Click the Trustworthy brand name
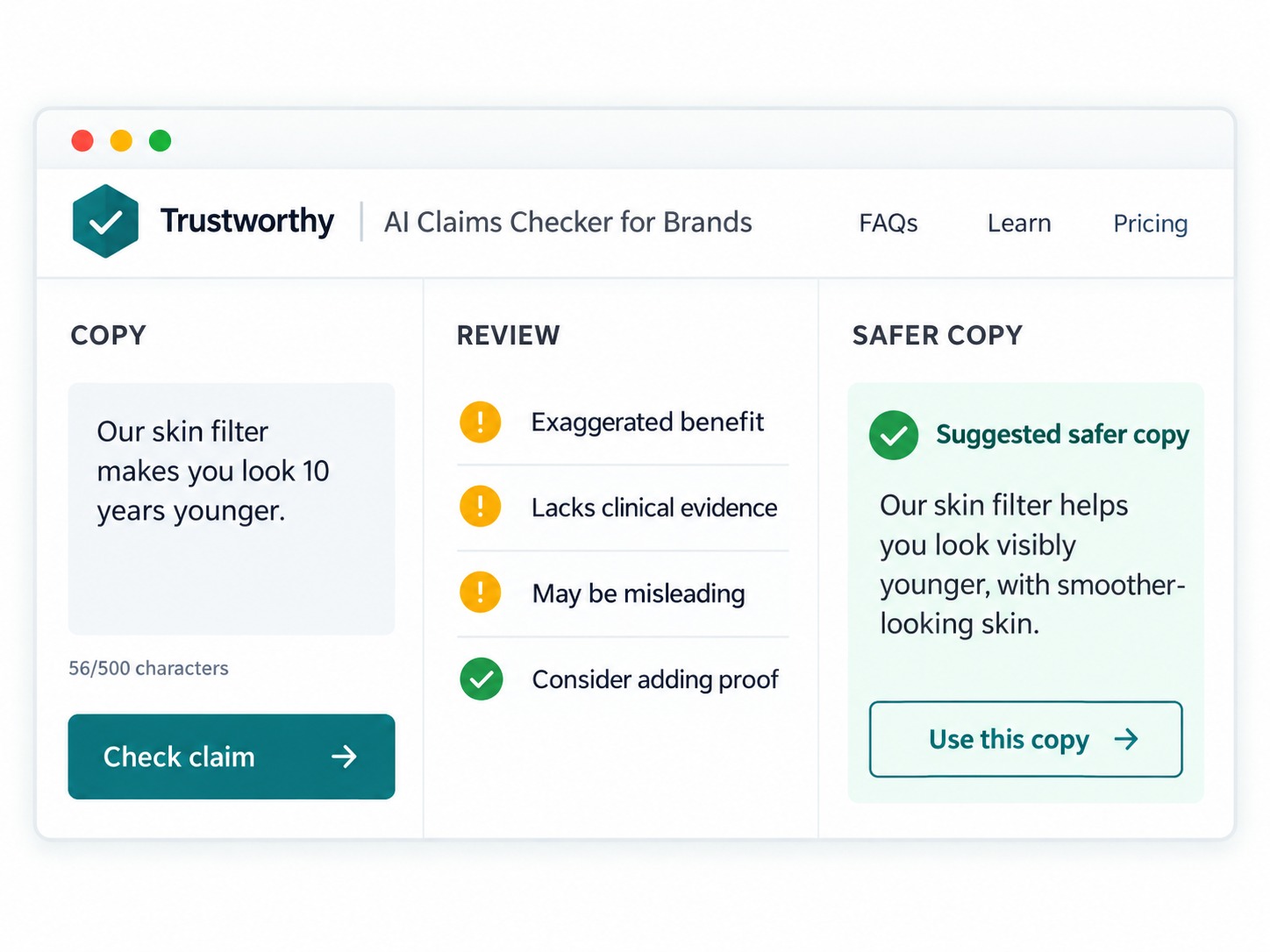 coord(247,221)
